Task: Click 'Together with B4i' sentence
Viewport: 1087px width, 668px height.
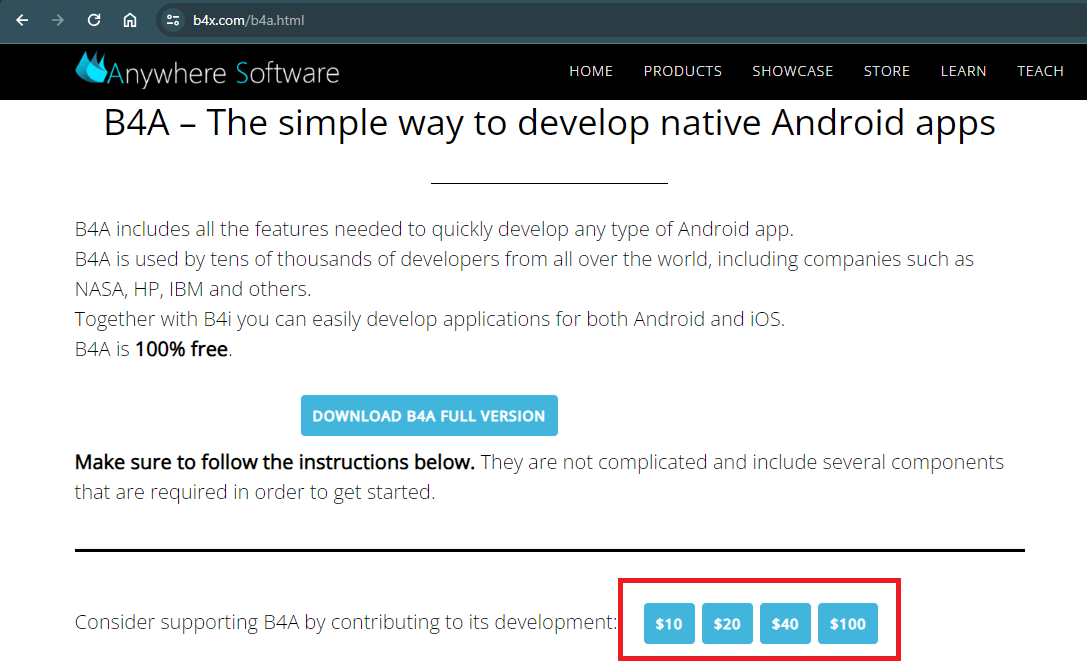Action: pos(430,319)
